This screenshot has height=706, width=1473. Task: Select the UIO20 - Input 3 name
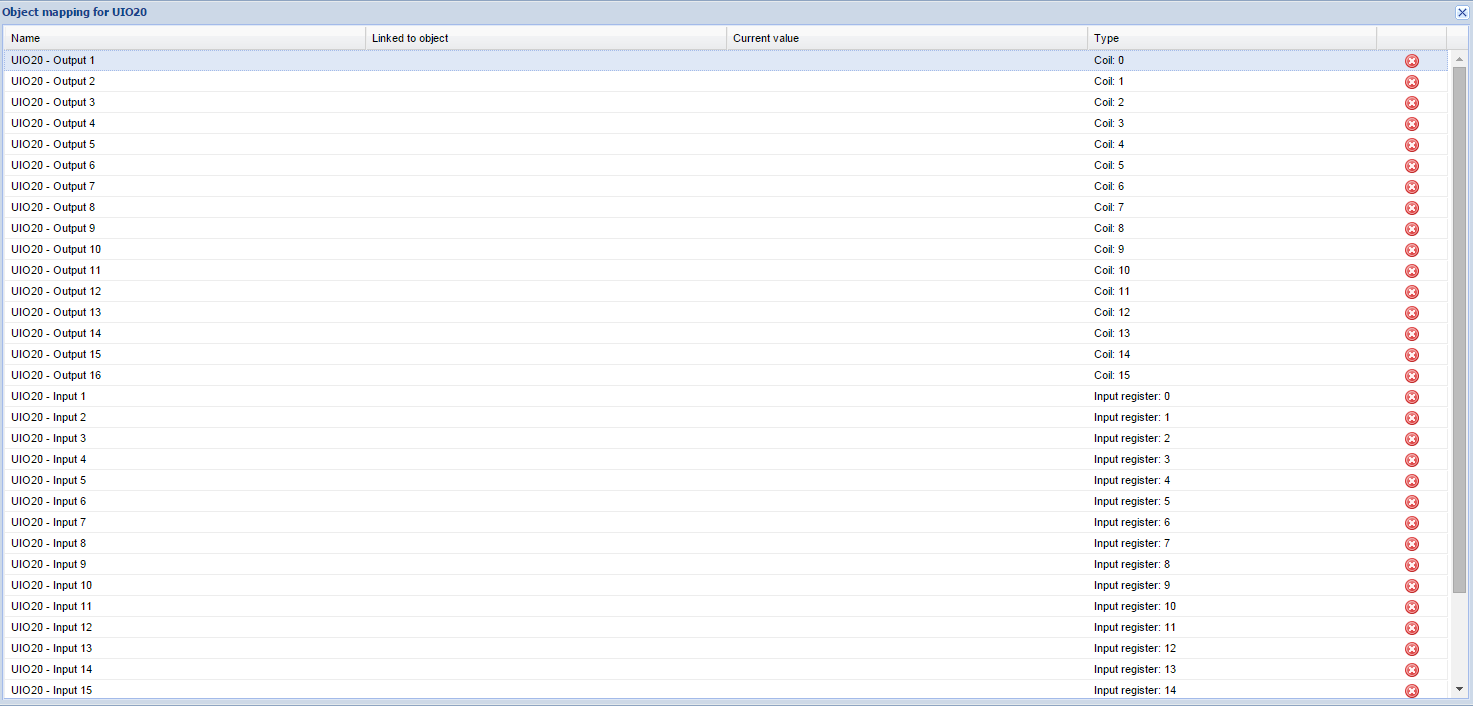pos(49,439)
